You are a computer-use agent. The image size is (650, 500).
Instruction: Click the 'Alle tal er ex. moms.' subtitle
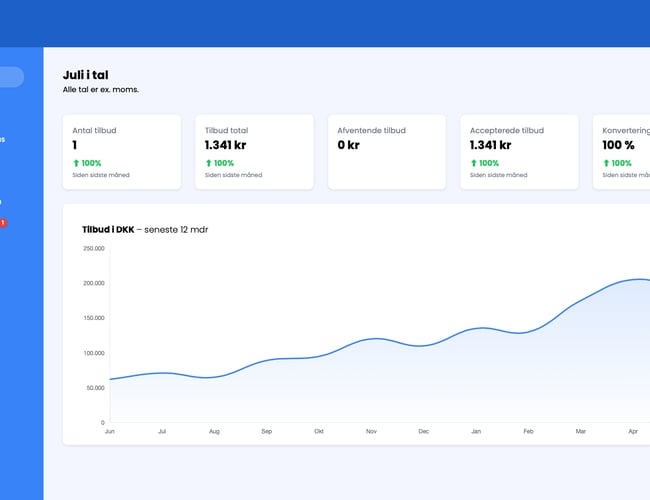click(x=101, y=90)
